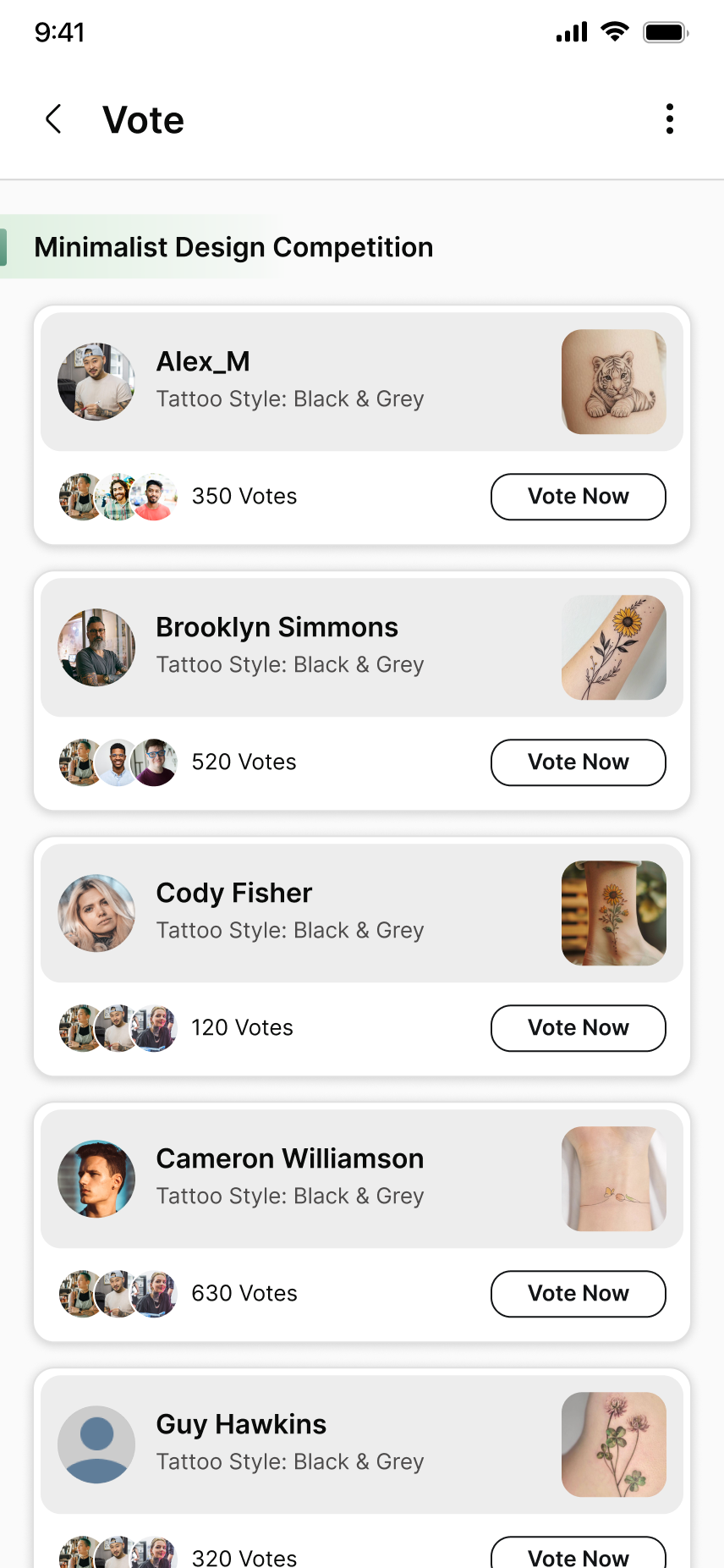
Task: Tap Brooklyn Simmons' profile avatar
Action: 96,647
